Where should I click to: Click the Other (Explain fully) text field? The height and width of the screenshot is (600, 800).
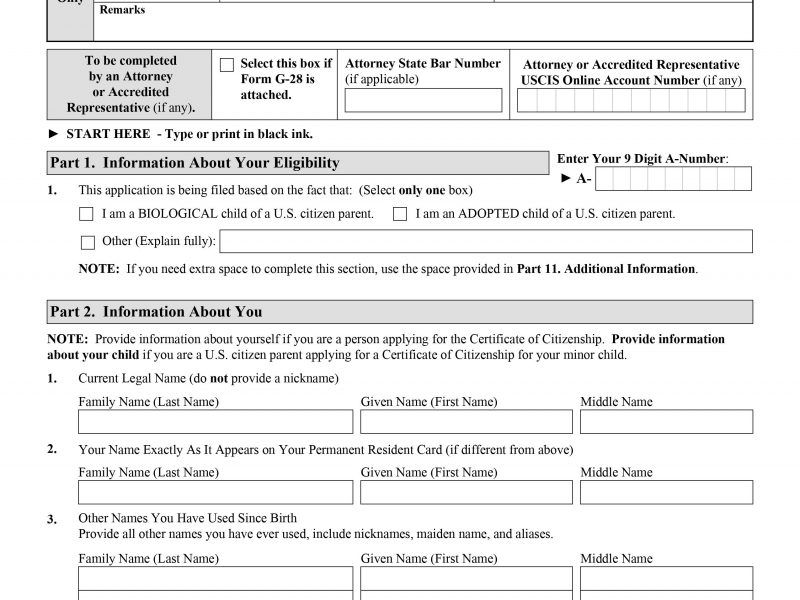486,241
